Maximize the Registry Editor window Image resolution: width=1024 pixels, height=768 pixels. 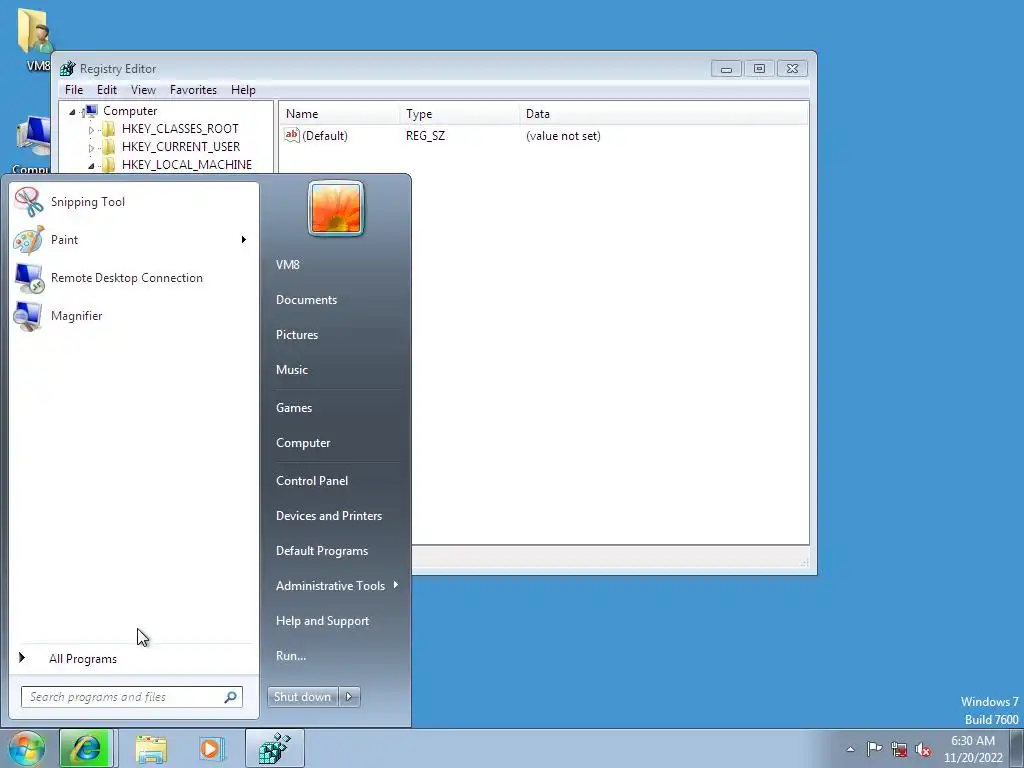(759, 69)
